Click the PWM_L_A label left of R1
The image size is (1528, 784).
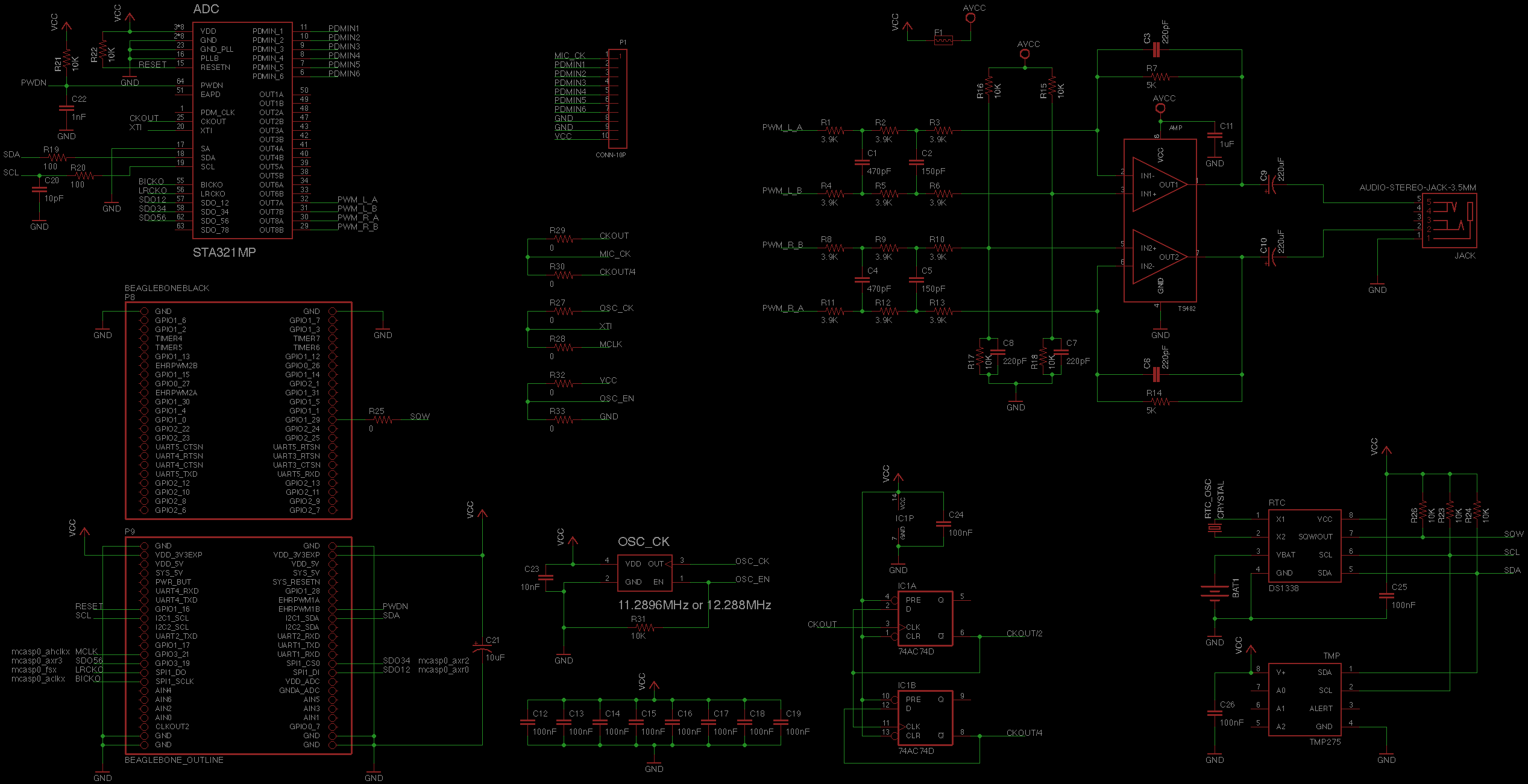pos(782,127)
